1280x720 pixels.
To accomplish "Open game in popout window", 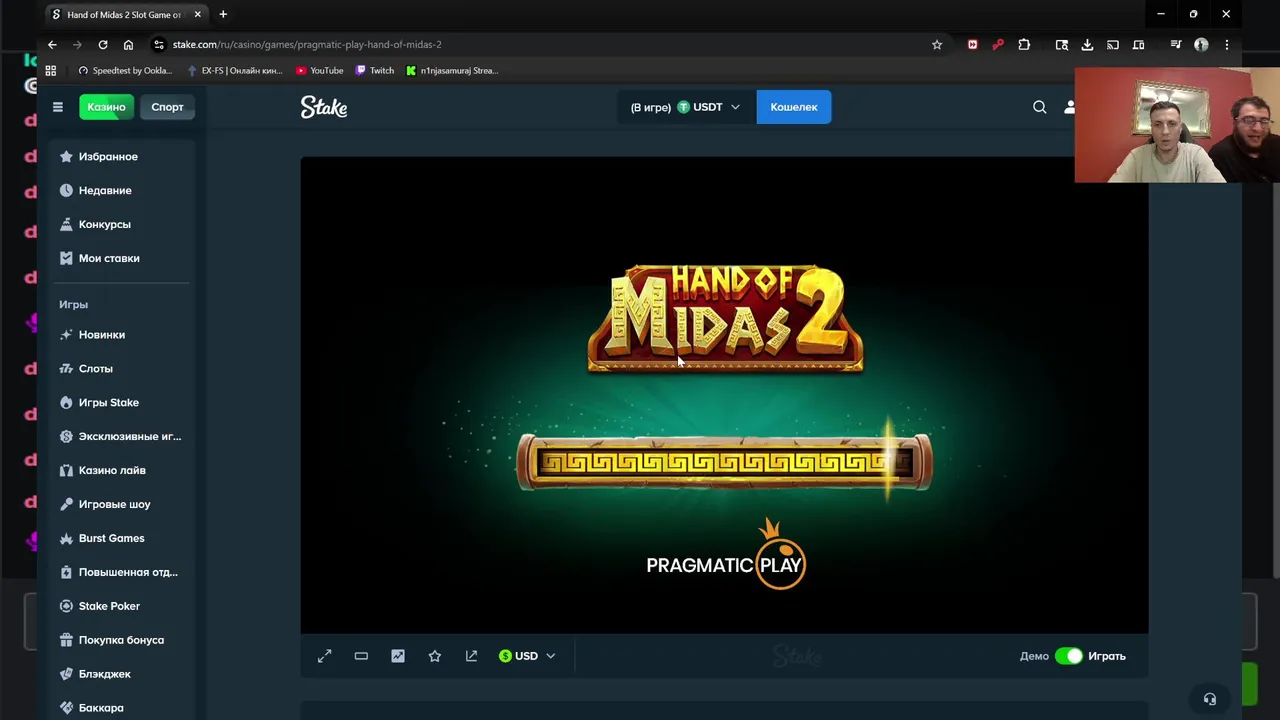I will (x=472, y=656).
